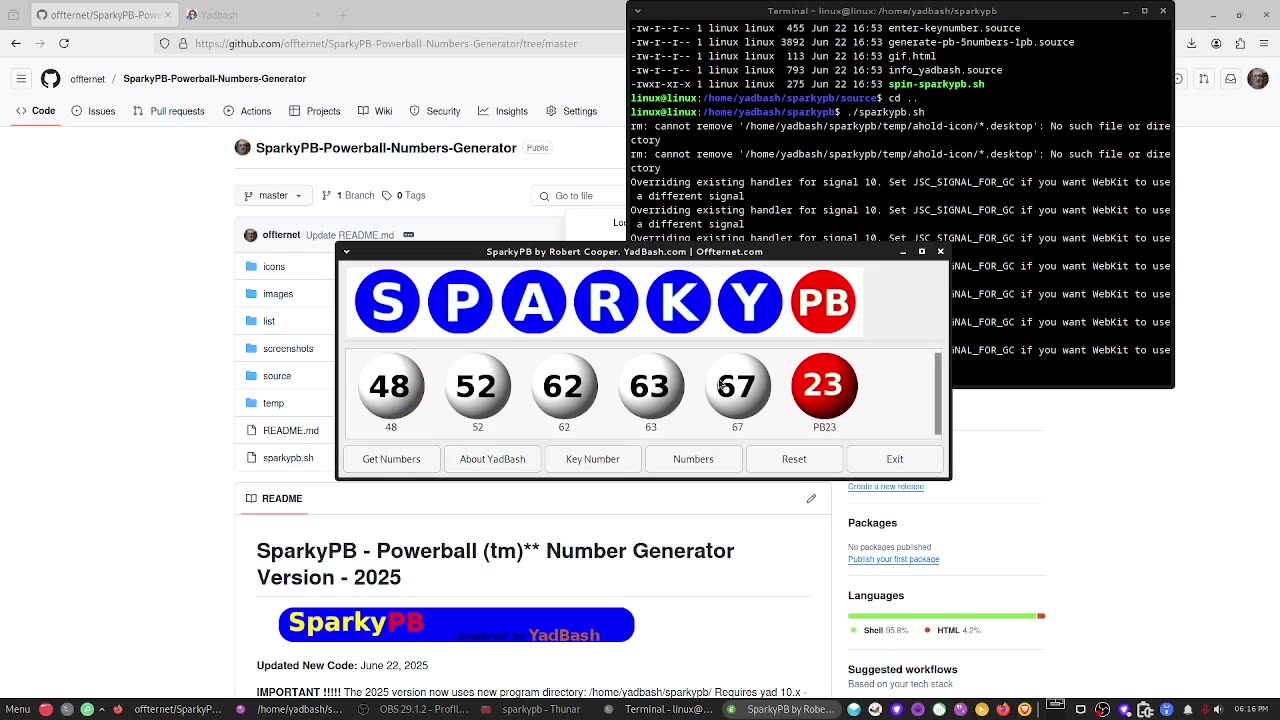The image size is (1280, 720).
Task: Open the repository Settings tab
Action: pos(571,111)
